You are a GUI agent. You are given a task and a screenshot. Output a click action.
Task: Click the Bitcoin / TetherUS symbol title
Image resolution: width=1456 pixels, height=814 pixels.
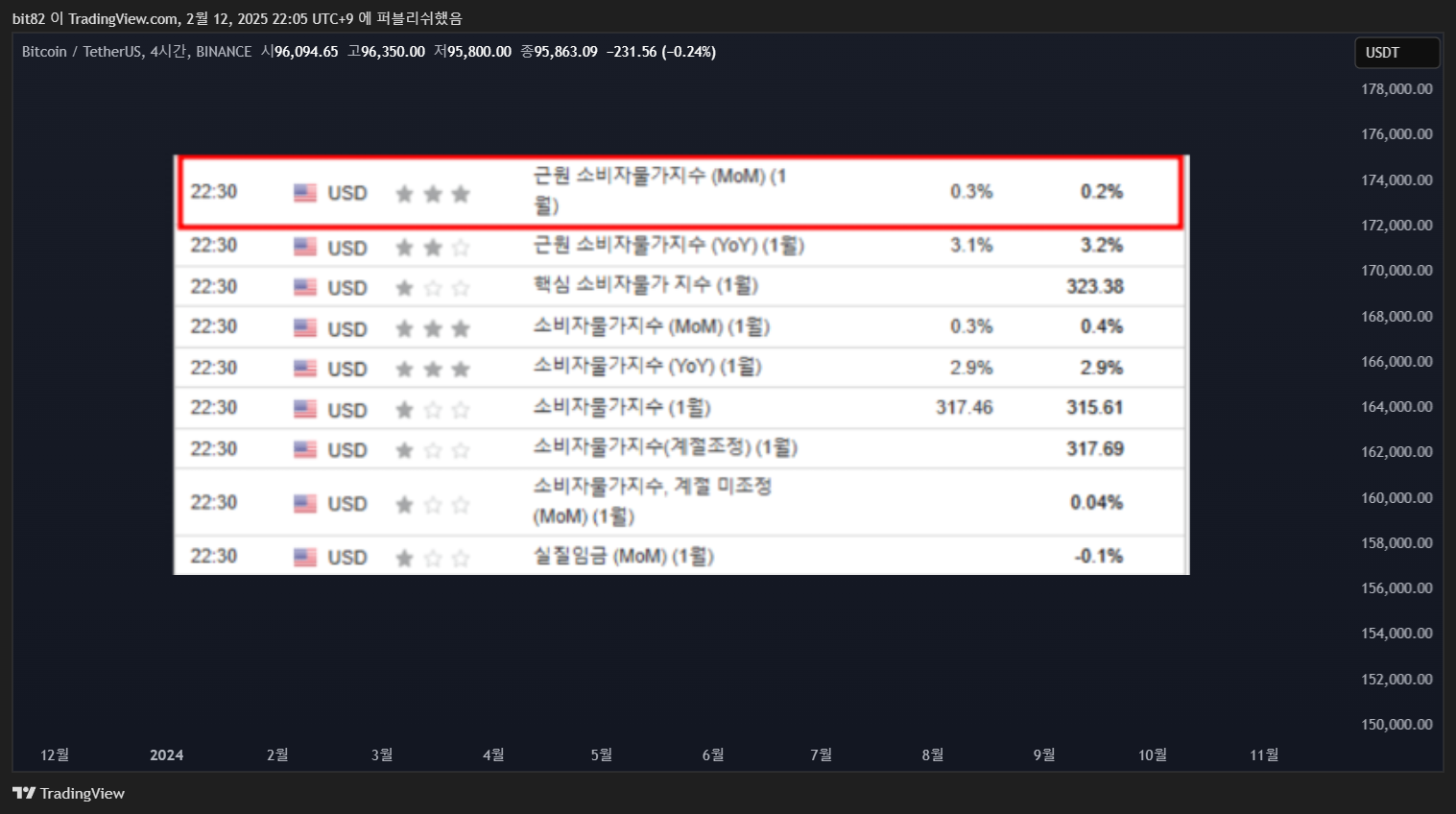(83, 52)
